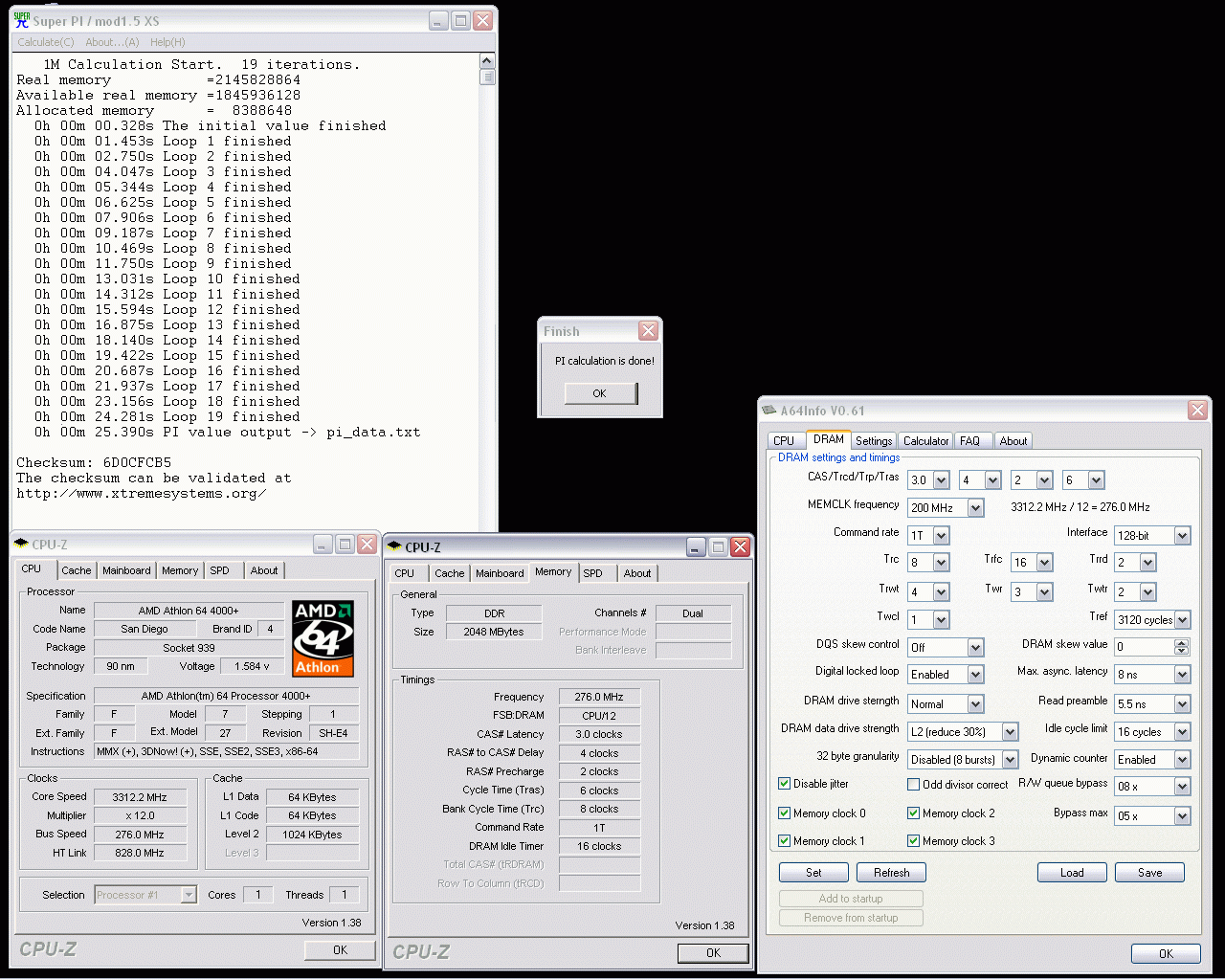The image size is (1225, 980).
Task: Click Frequency 276.0 MHz value
Action: [x=599, y=697]
